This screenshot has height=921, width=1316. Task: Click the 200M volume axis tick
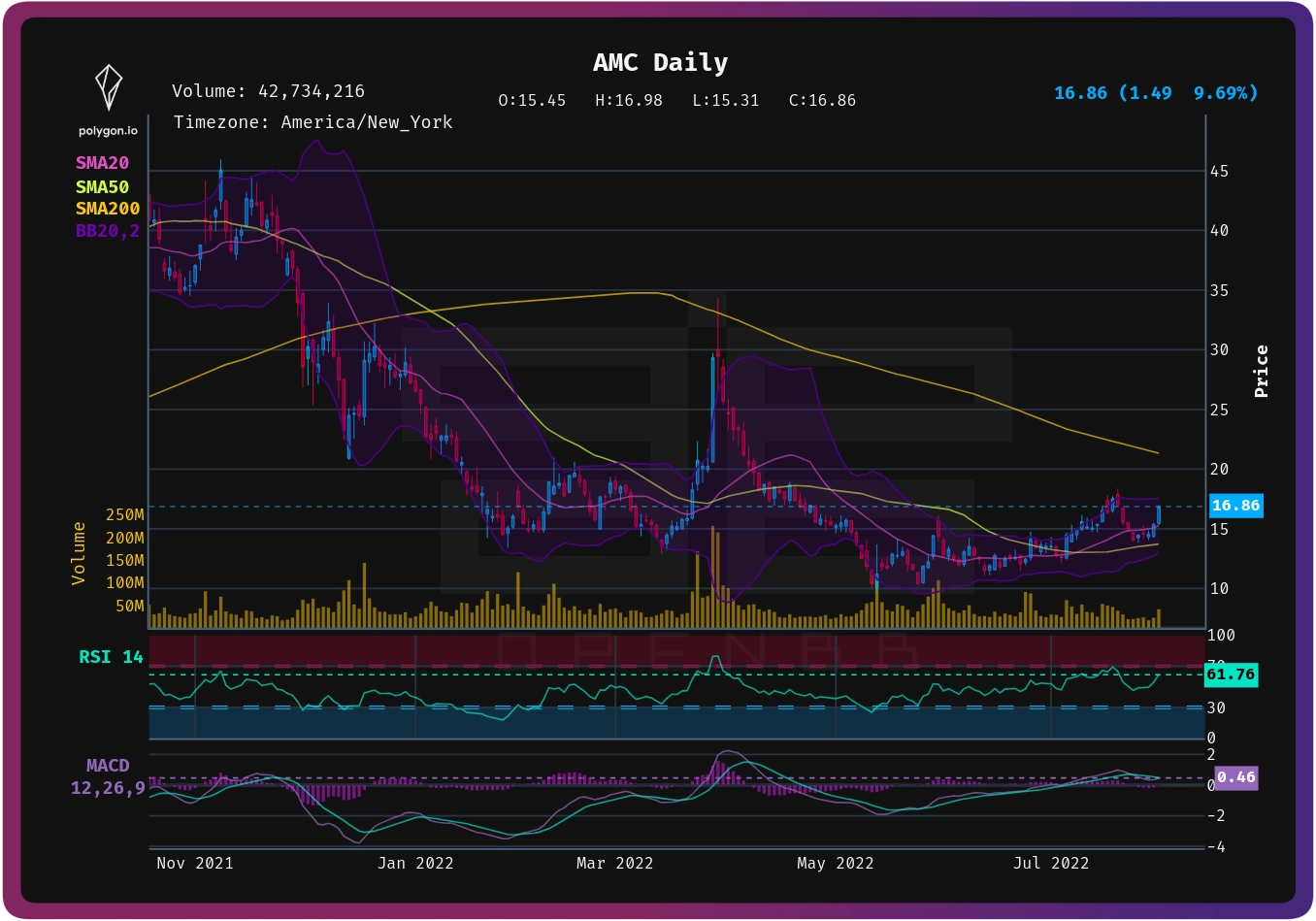[x=125, y=539]
